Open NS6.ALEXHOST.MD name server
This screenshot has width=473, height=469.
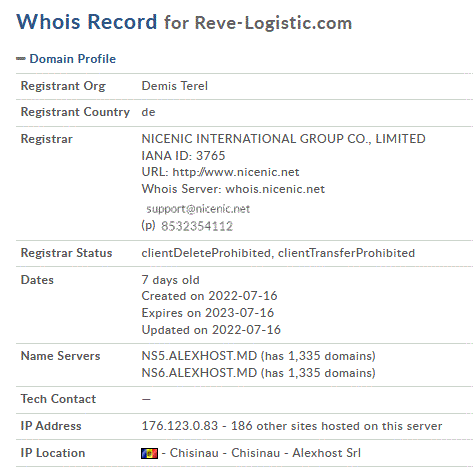199,373
